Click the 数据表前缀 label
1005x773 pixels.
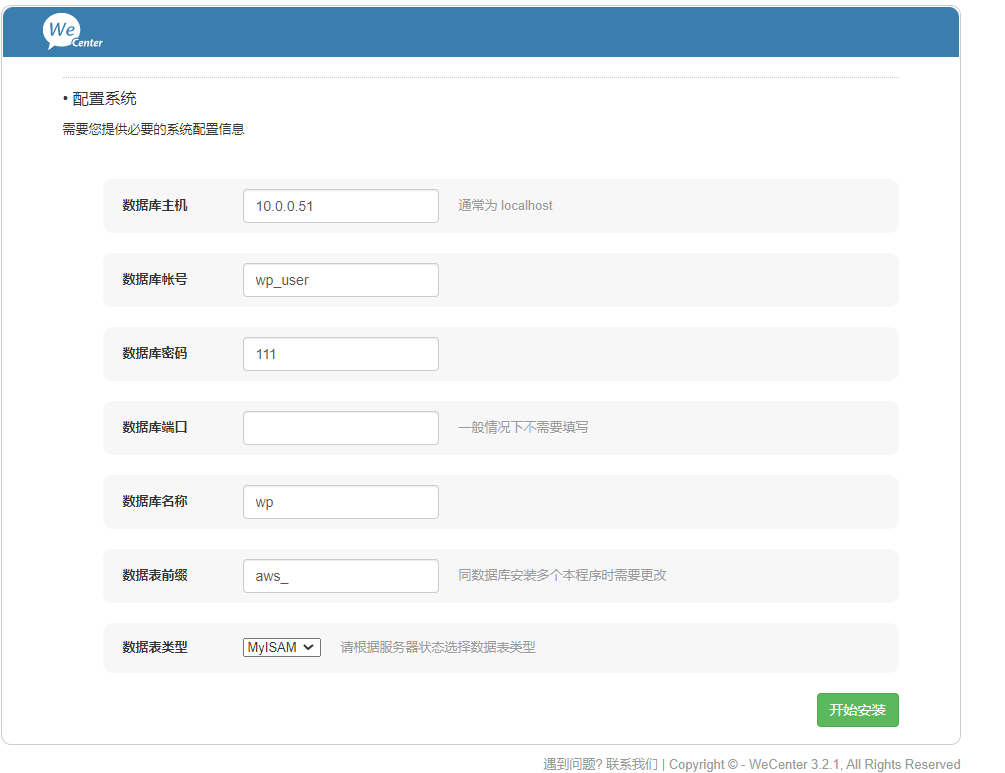click(x=154, y=576)
